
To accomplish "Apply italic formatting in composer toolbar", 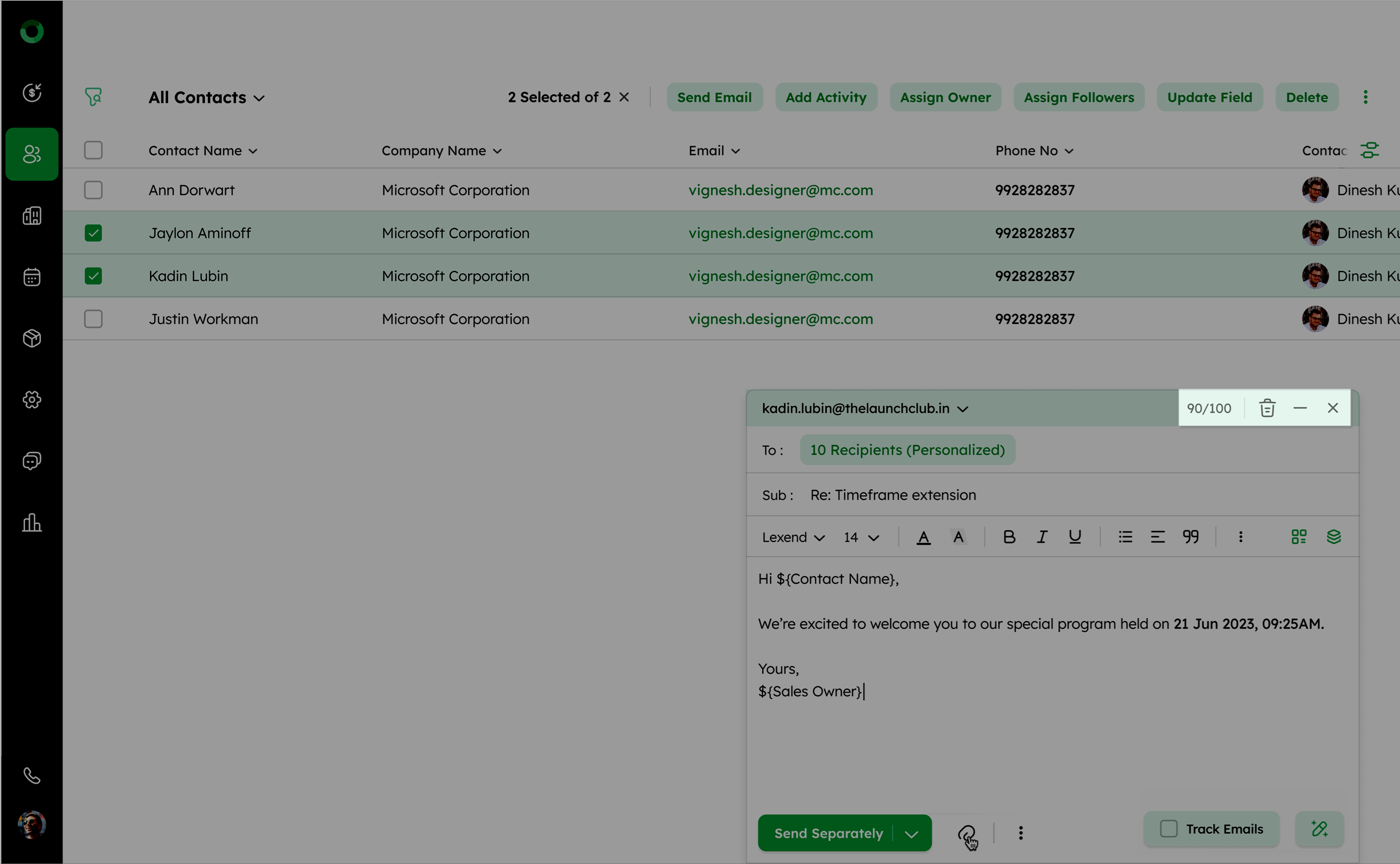I will click(1042, 537).
